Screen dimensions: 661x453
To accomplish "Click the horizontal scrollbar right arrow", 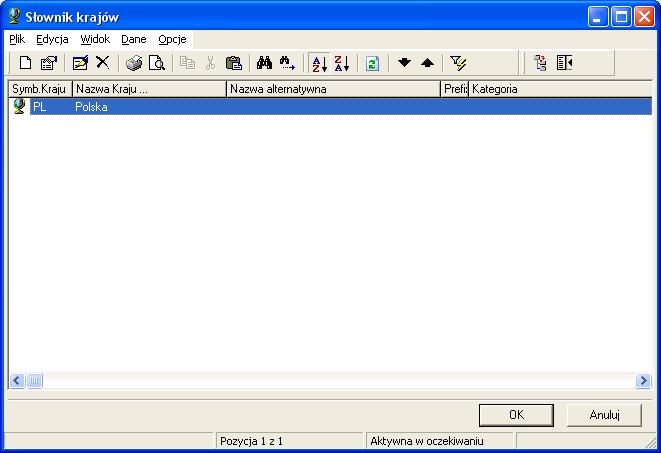I will (x=643, y=381).
